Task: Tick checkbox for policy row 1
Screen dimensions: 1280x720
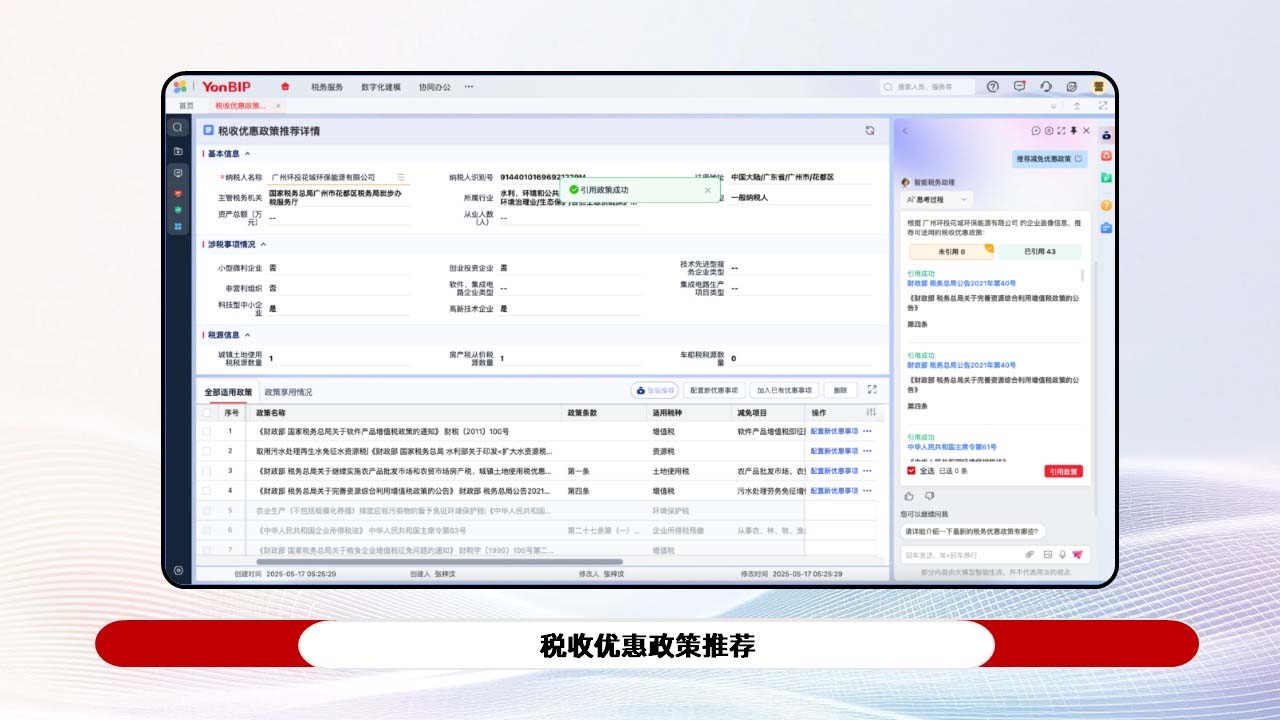Action: (207, 431)
